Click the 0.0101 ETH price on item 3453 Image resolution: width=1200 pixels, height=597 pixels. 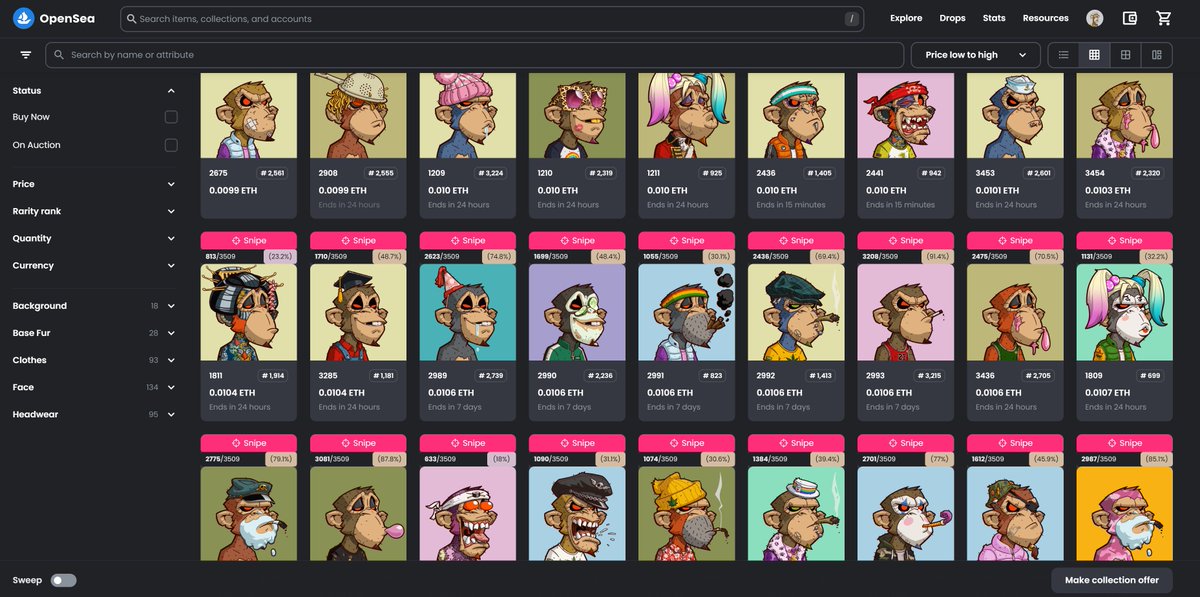tap(999, 190)
